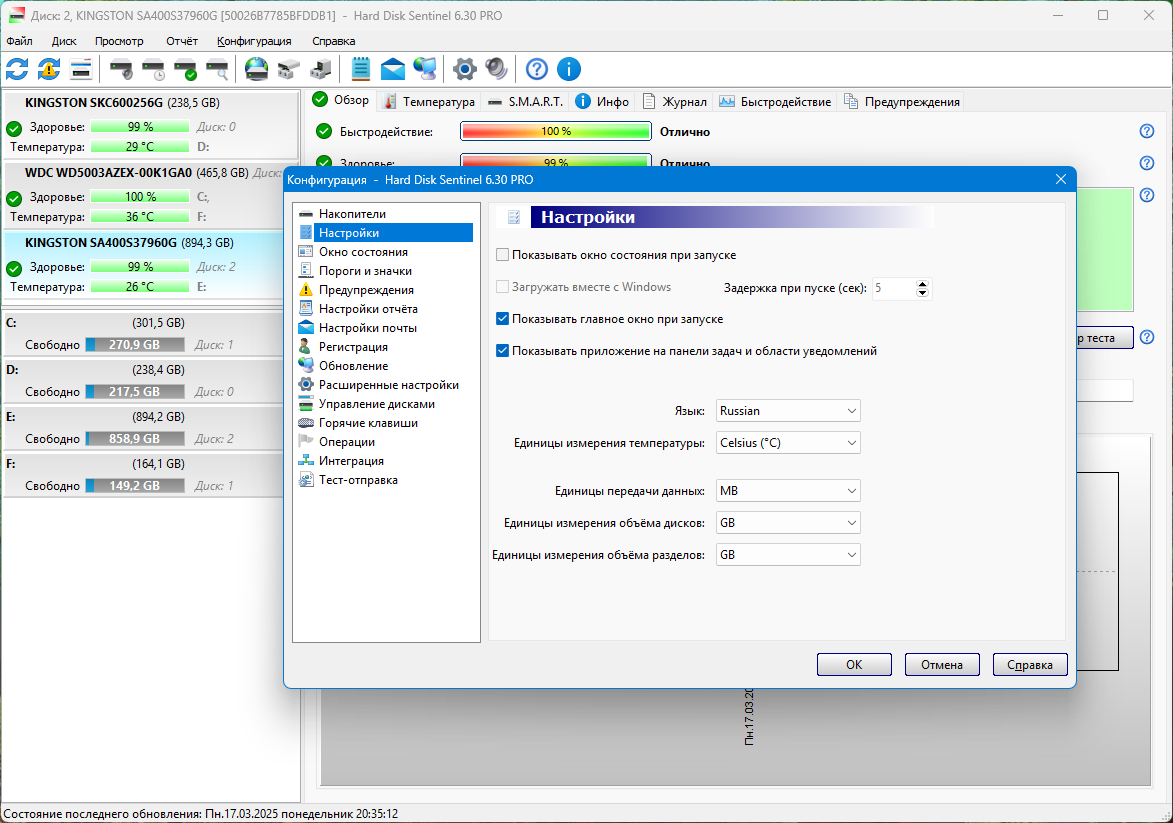Image resolution: width=1173 pixels, height=823 pixels.
Task: Click the refresh with warning toolbar icon
Action: (x=49, y=70)
